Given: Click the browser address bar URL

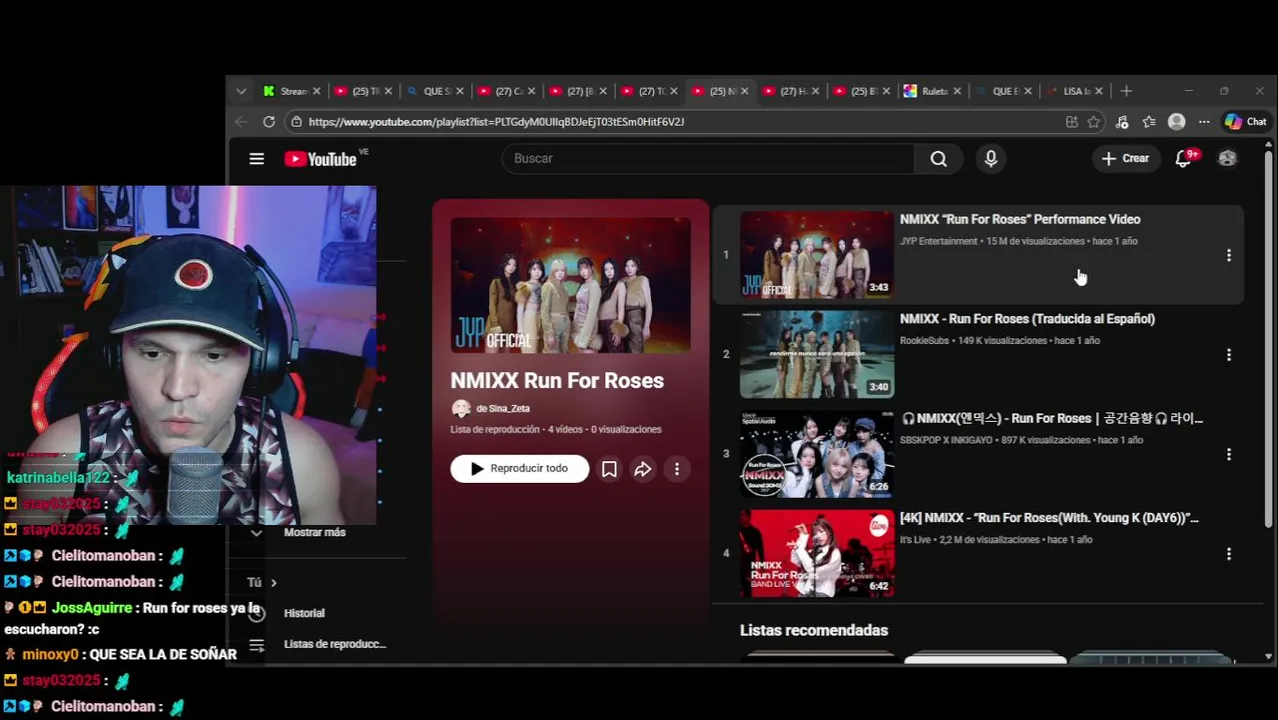Looking at the screenshot, I should 496,122.
